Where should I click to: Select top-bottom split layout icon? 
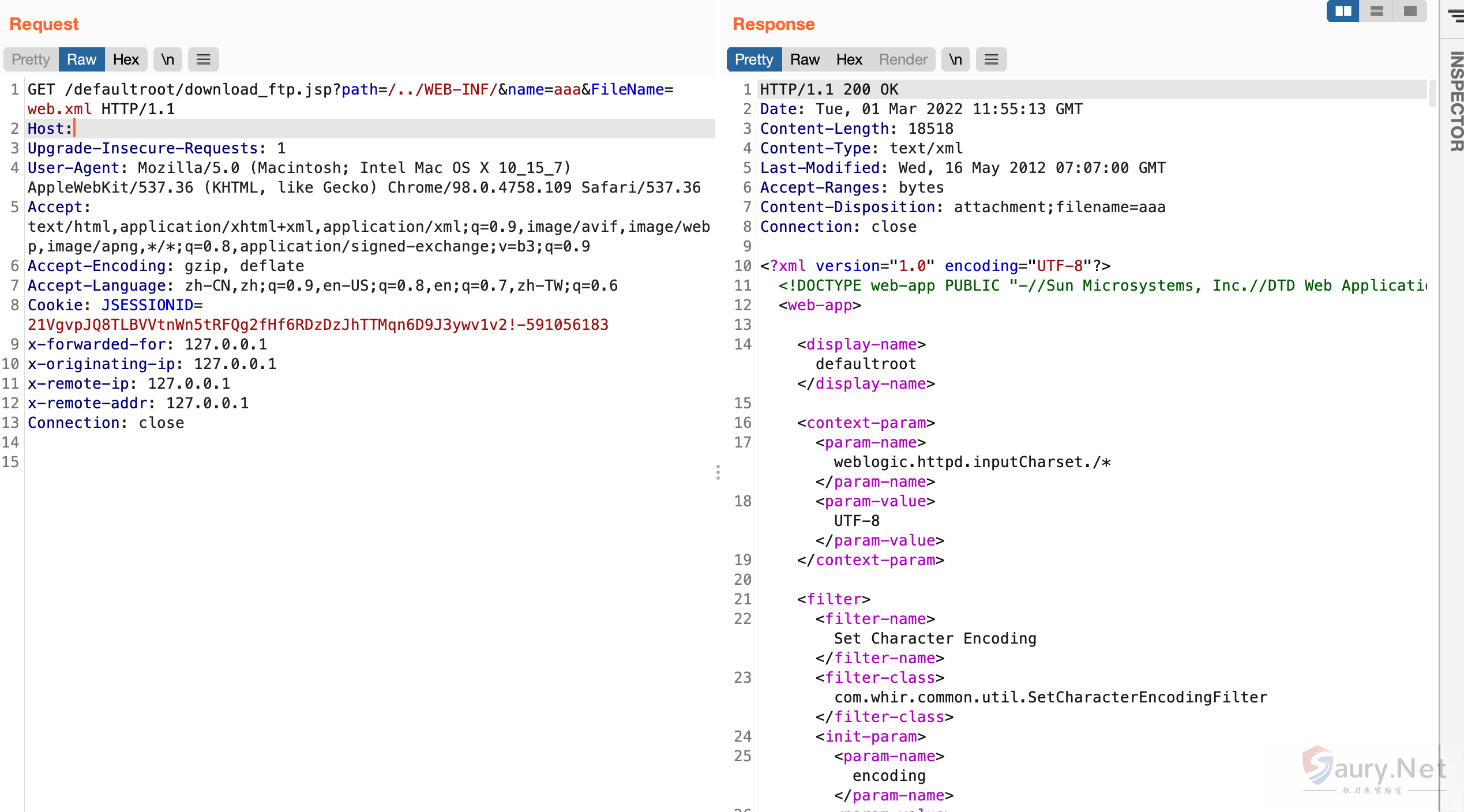(1376, 11)
